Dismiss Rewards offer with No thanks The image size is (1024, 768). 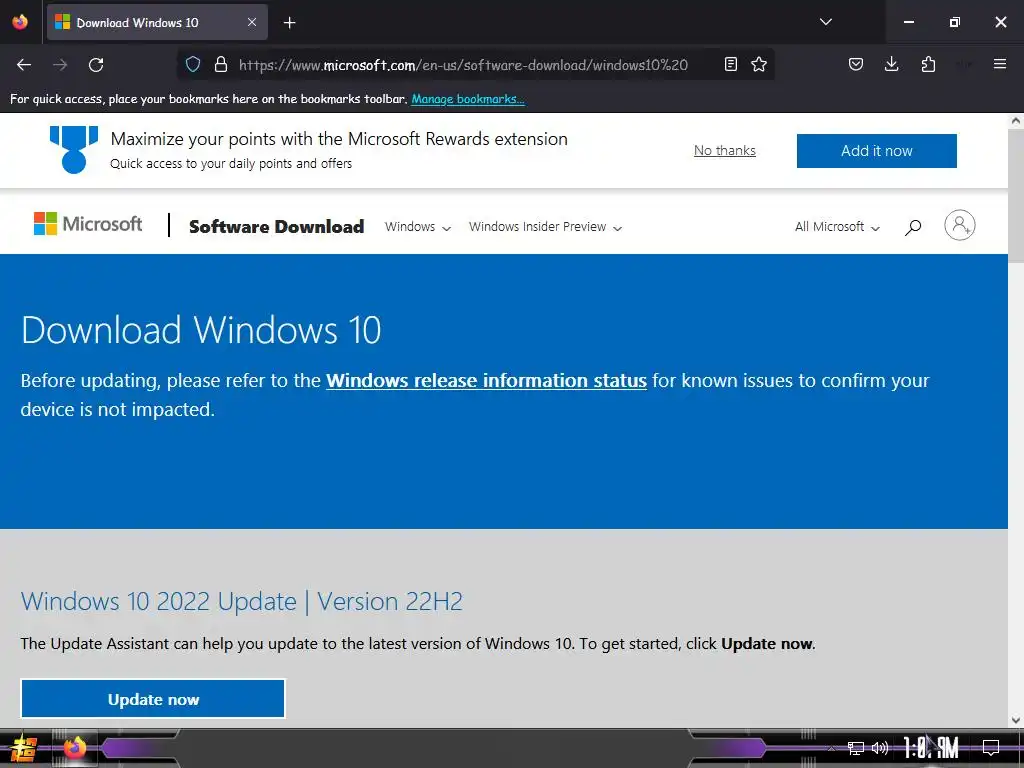(725, 150)
